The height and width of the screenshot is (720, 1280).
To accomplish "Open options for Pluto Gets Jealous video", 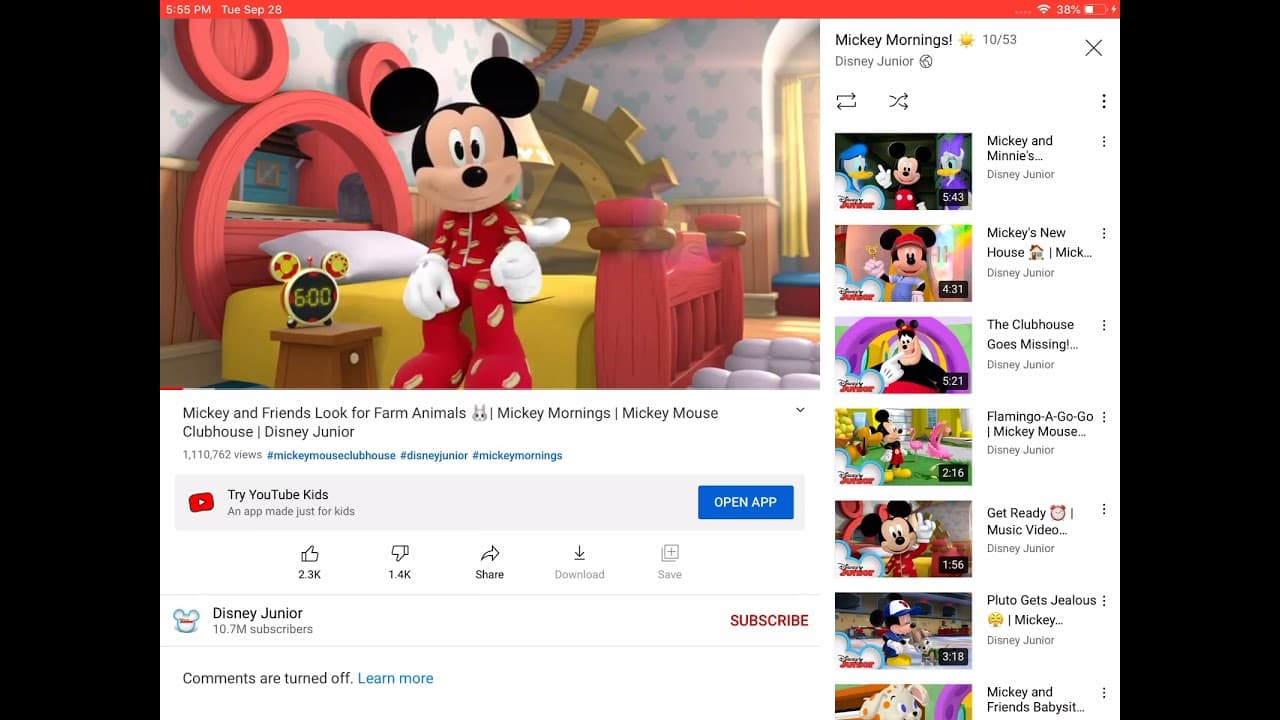I will [1104, 601].
